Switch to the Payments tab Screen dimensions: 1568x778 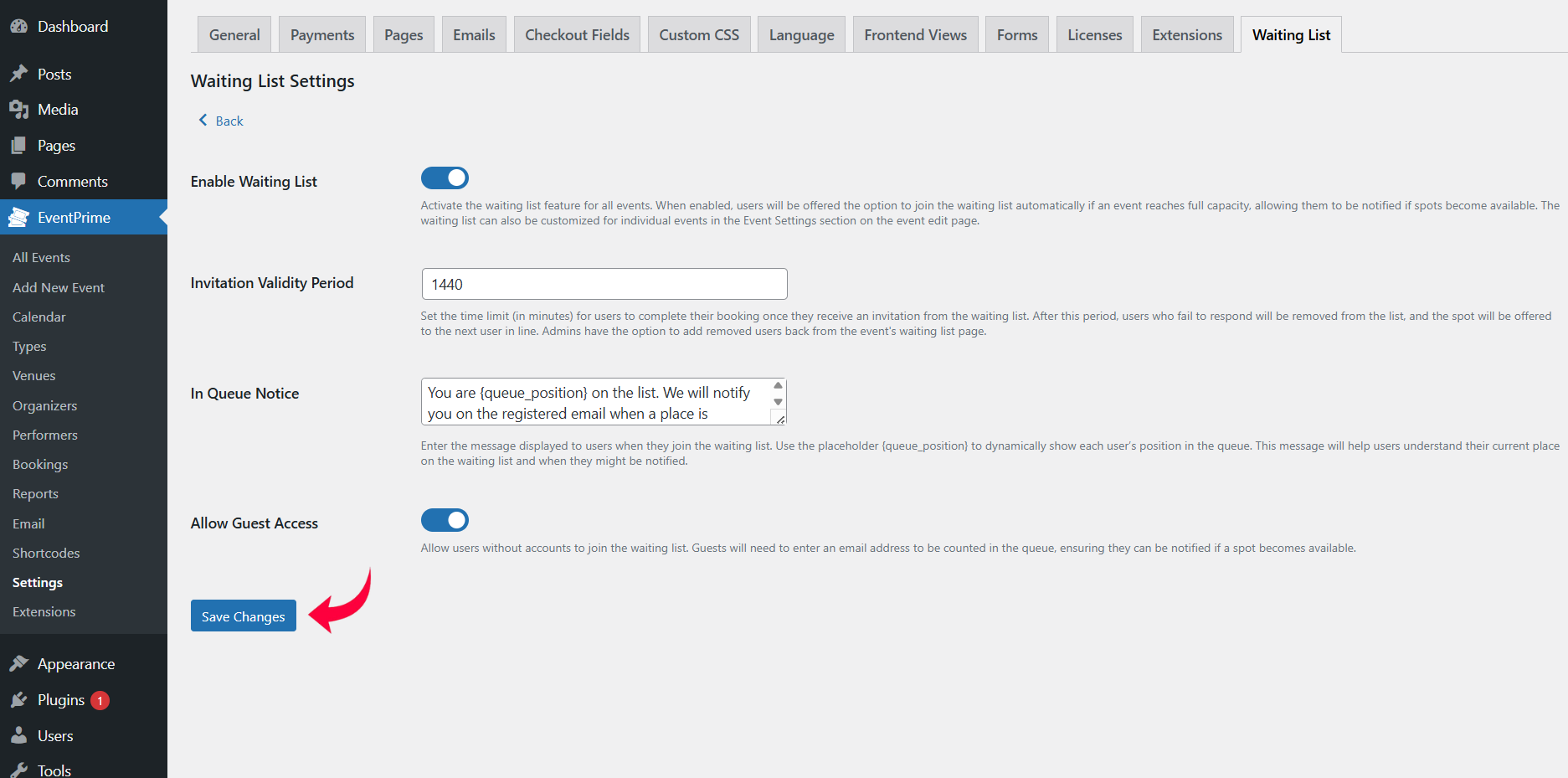[322, 35]
